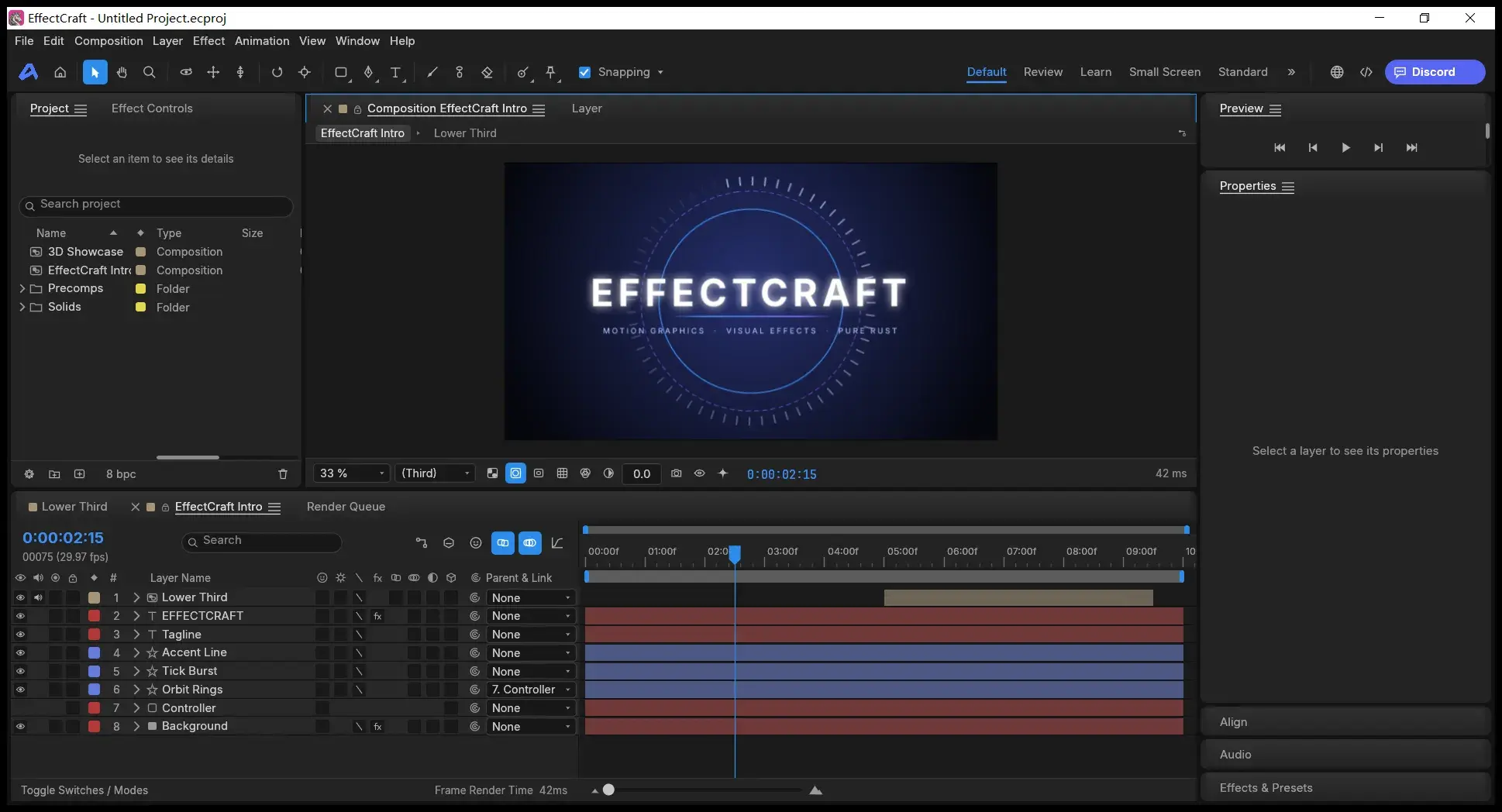
Task: Click the Discord button
Action: tap(1435, 72)
